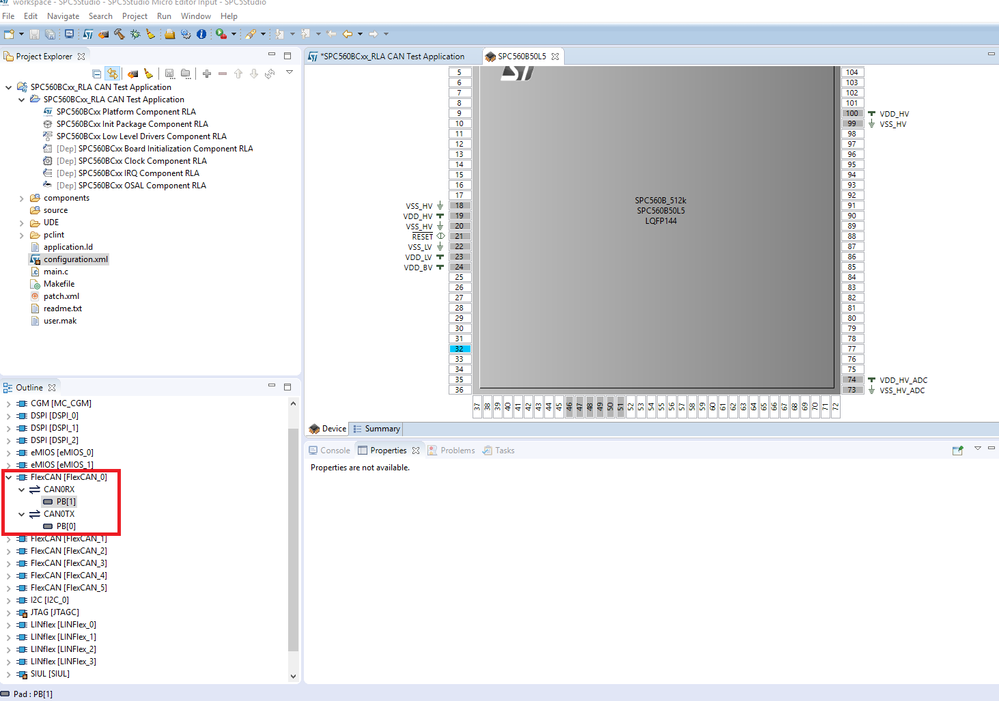Screen dimensions: 999x701
Task: Collapse the CAN0TX node in Outline
Action: pyautogui.click(x=22, y=514)
